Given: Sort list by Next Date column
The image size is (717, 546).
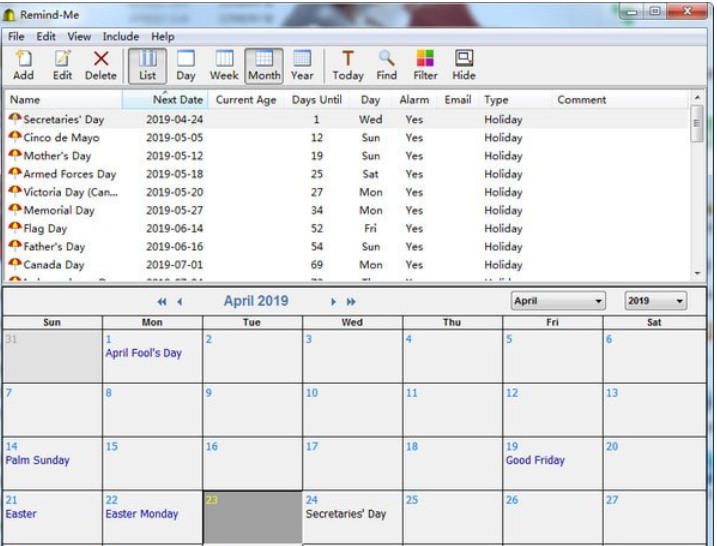Looking at the screenshot, I should point(177,100).
